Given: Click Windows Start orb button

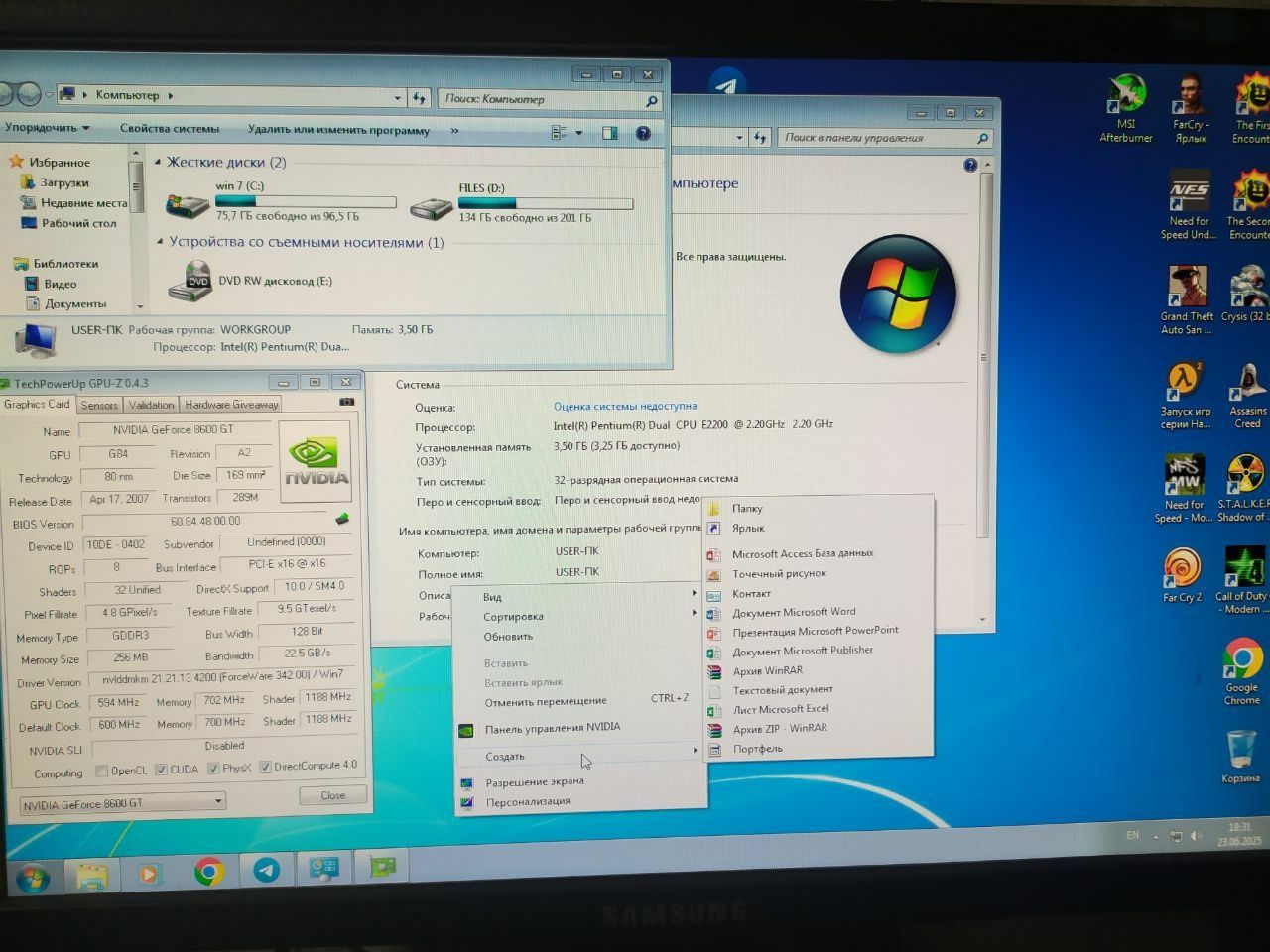Looking at the screenshot, I should [33, 878].
